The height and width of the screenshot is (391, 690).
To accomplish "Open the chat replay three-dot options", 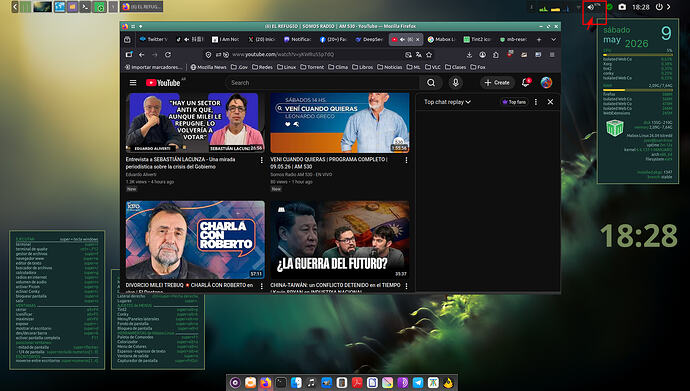I will 536,102.
